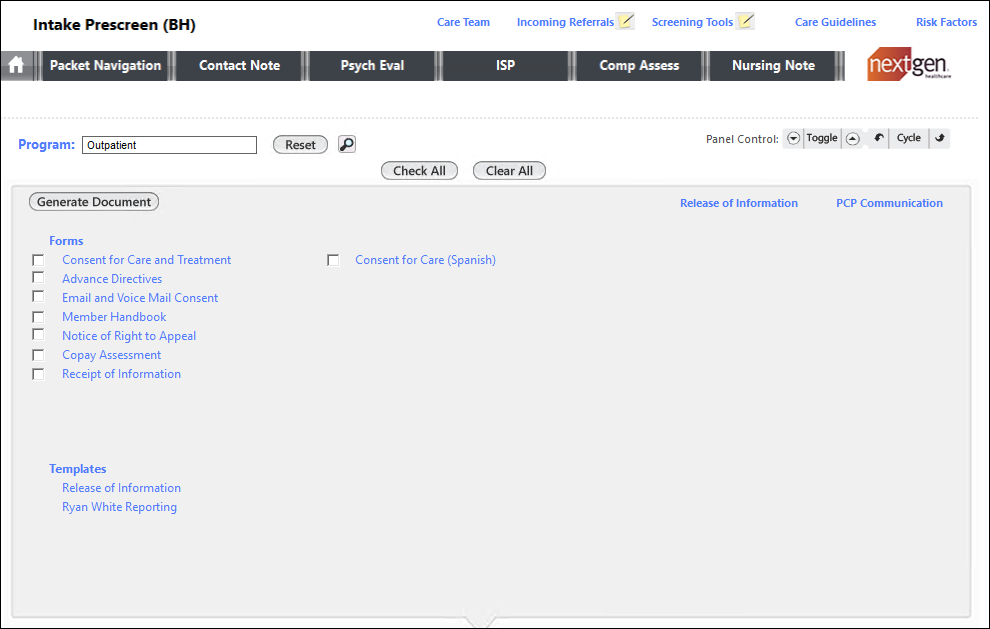The image size is (990, 629).
Task: Click the cycle forward arrow in Panel Control
Action: (940, 139)
